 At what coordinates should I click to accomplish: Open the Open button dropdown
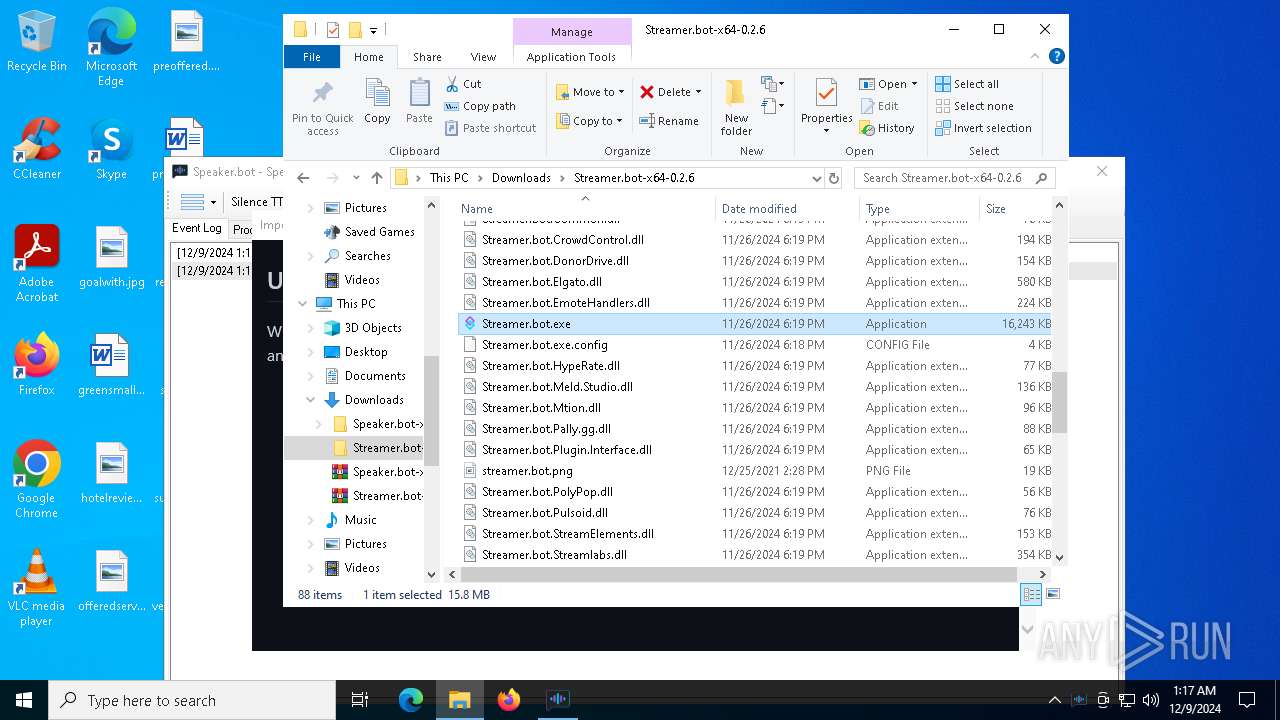(x=913, y=84)
